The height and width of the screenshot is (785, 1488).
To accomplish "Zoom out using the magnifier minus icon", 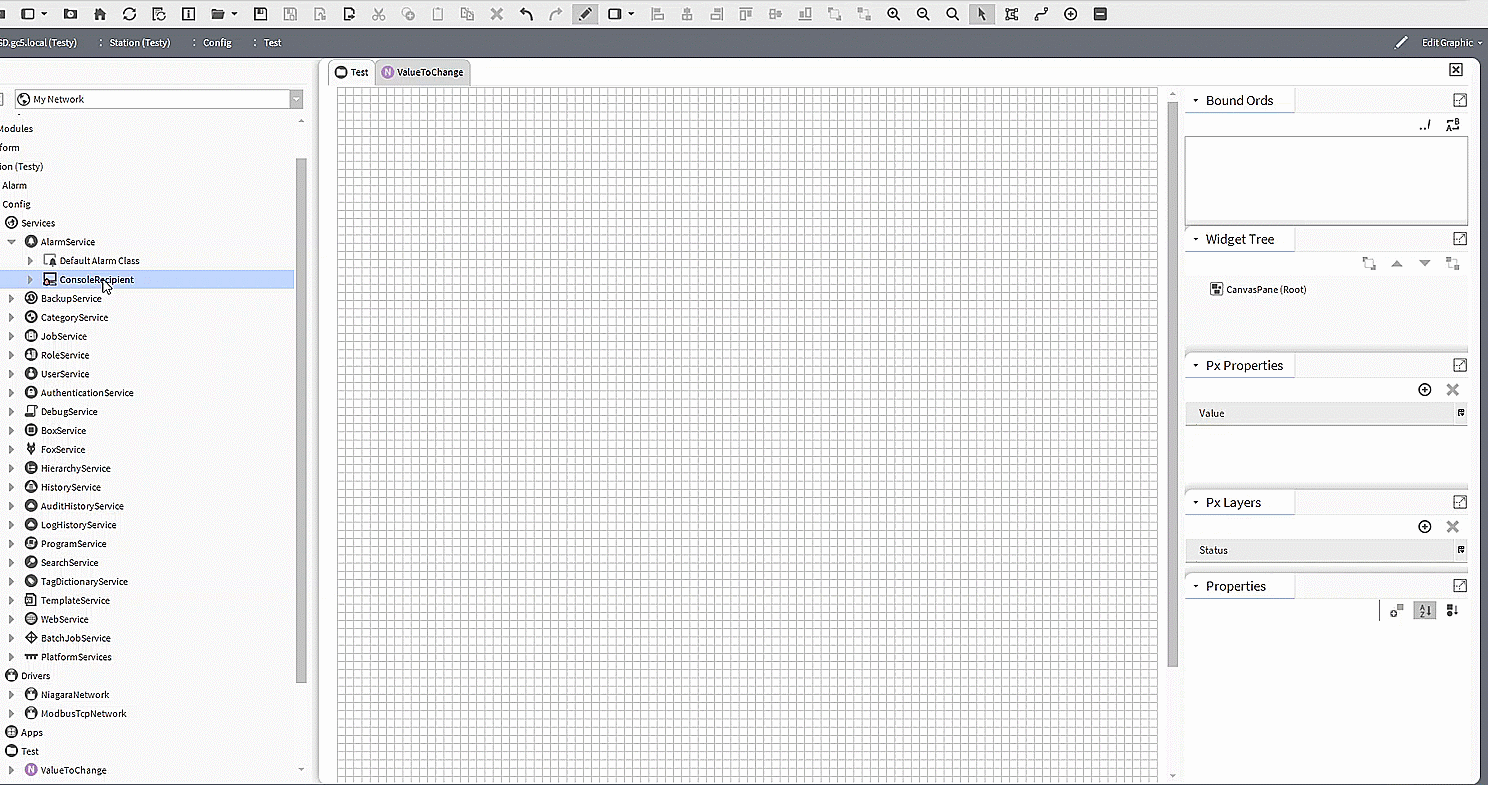I will (x=923, y=14).
